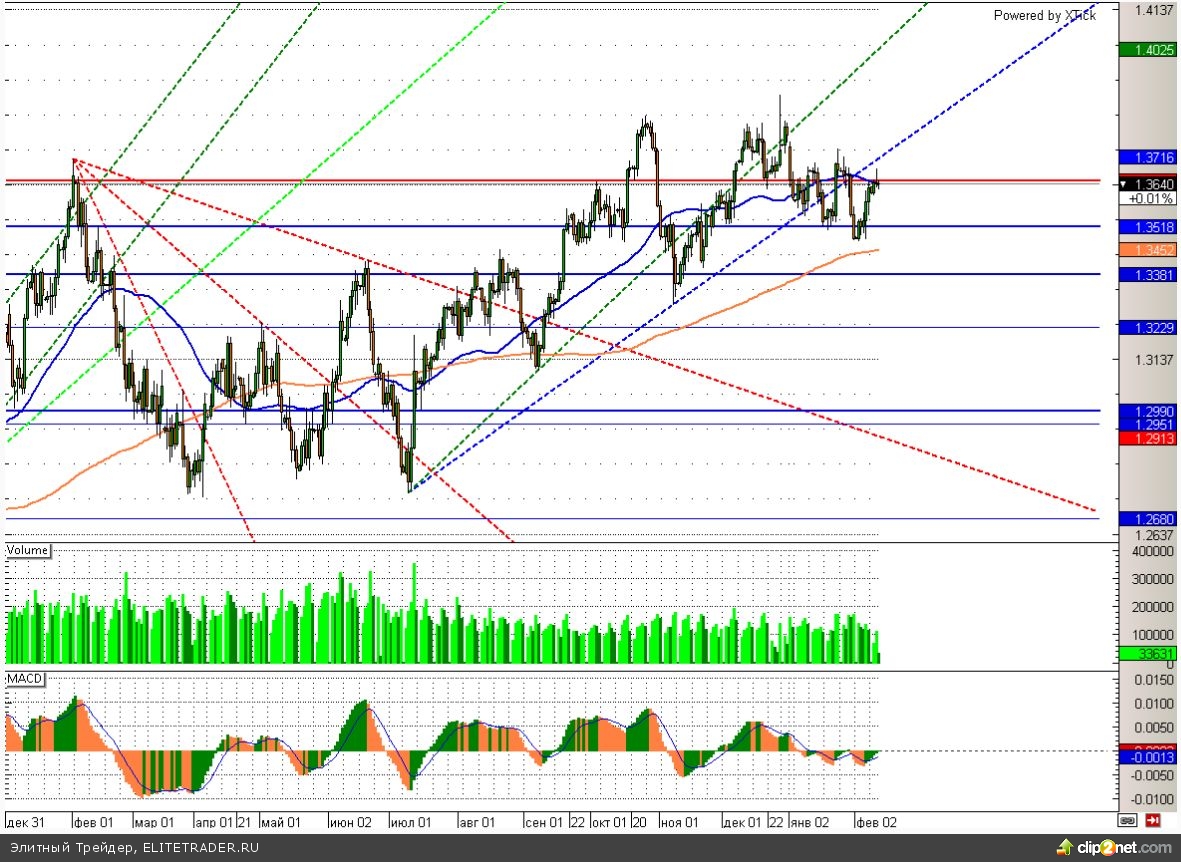Image resolution: width=1181 pixels, height=862 pixels.
Task: Click the chain-link chart sync icon
Action: (x=1128, y=821)
